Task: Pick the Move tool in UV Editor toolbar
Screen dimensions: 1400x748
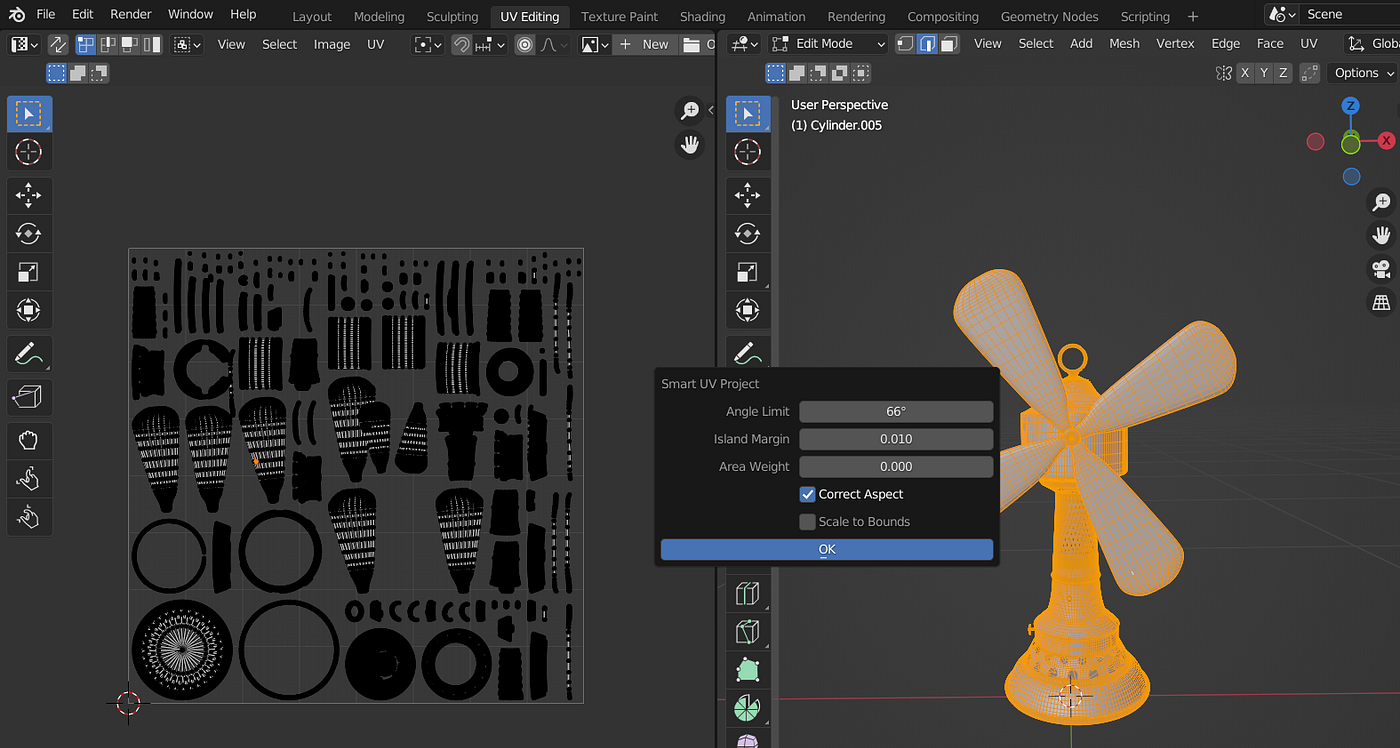Action: 29,194
